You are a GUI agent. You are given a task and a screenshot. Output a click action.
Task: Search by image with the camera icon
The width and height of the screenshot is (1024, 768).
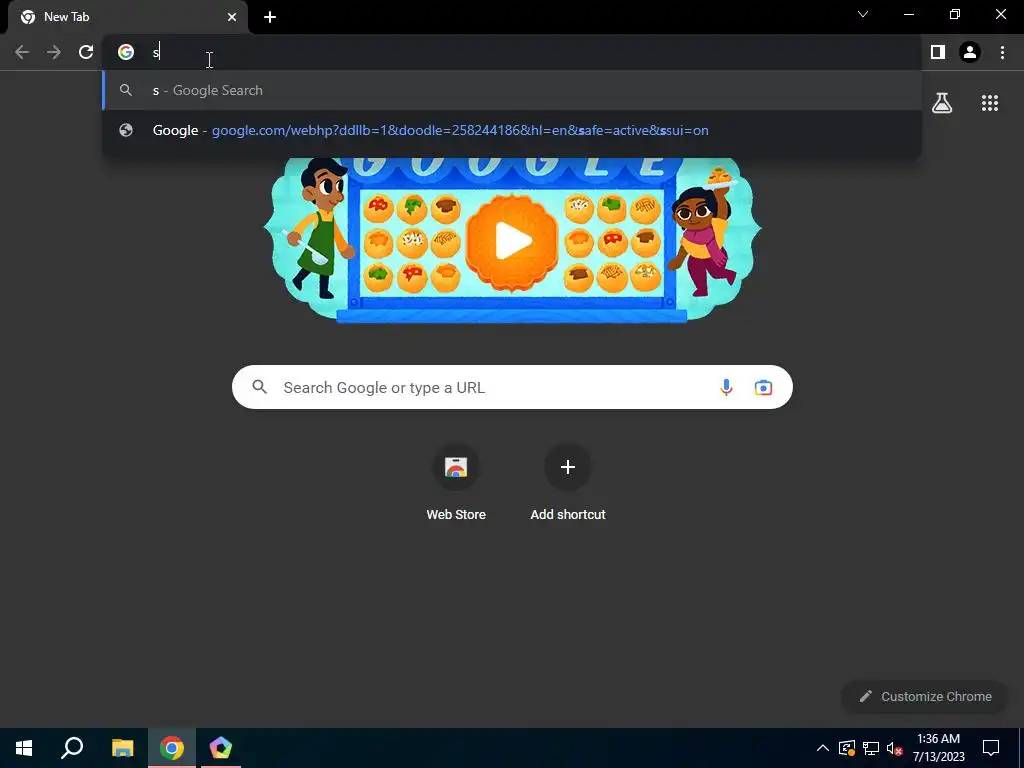(763, 387)
